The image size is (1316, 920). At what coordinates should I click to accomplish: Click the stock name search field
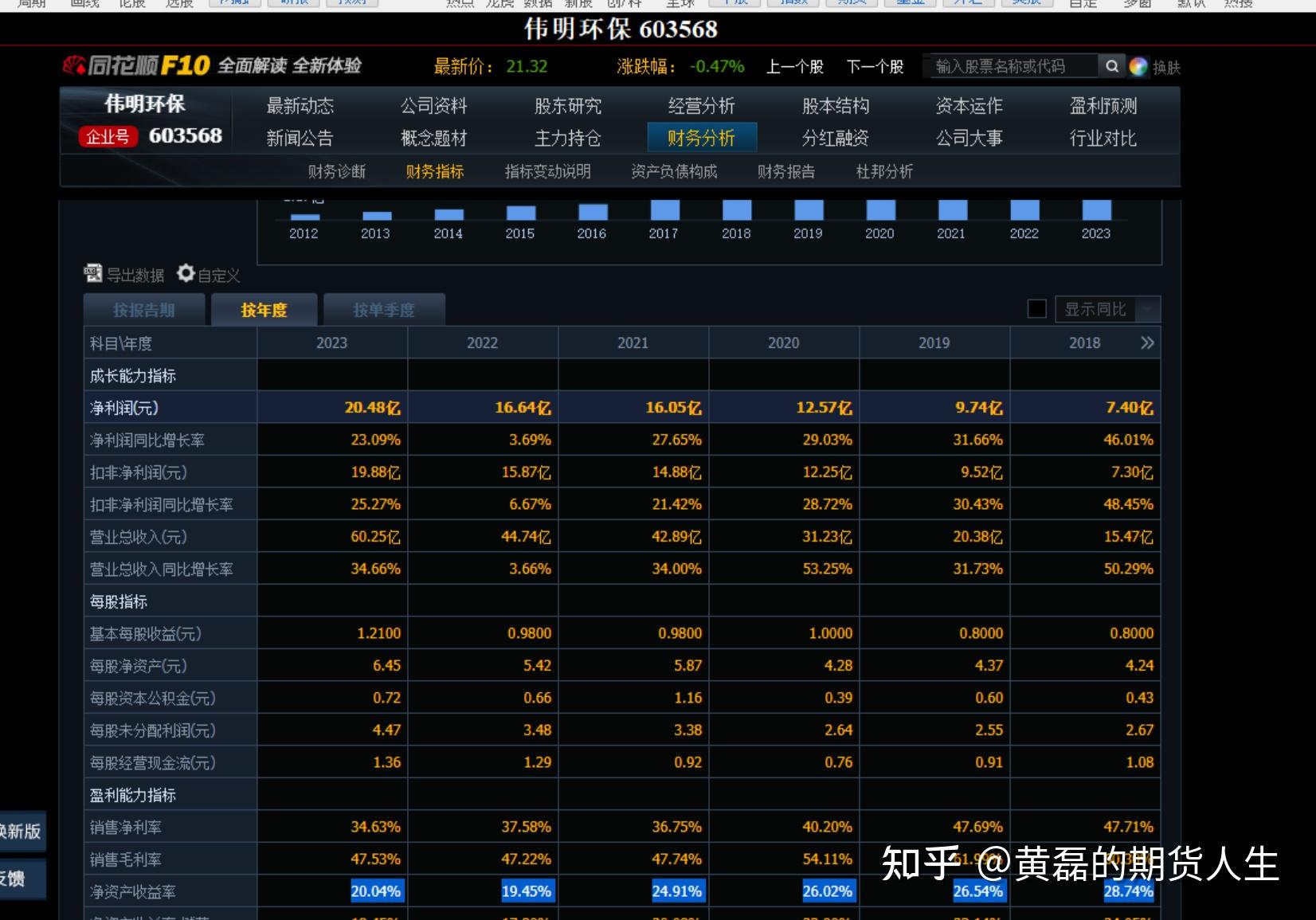(x=1013, y=66)
